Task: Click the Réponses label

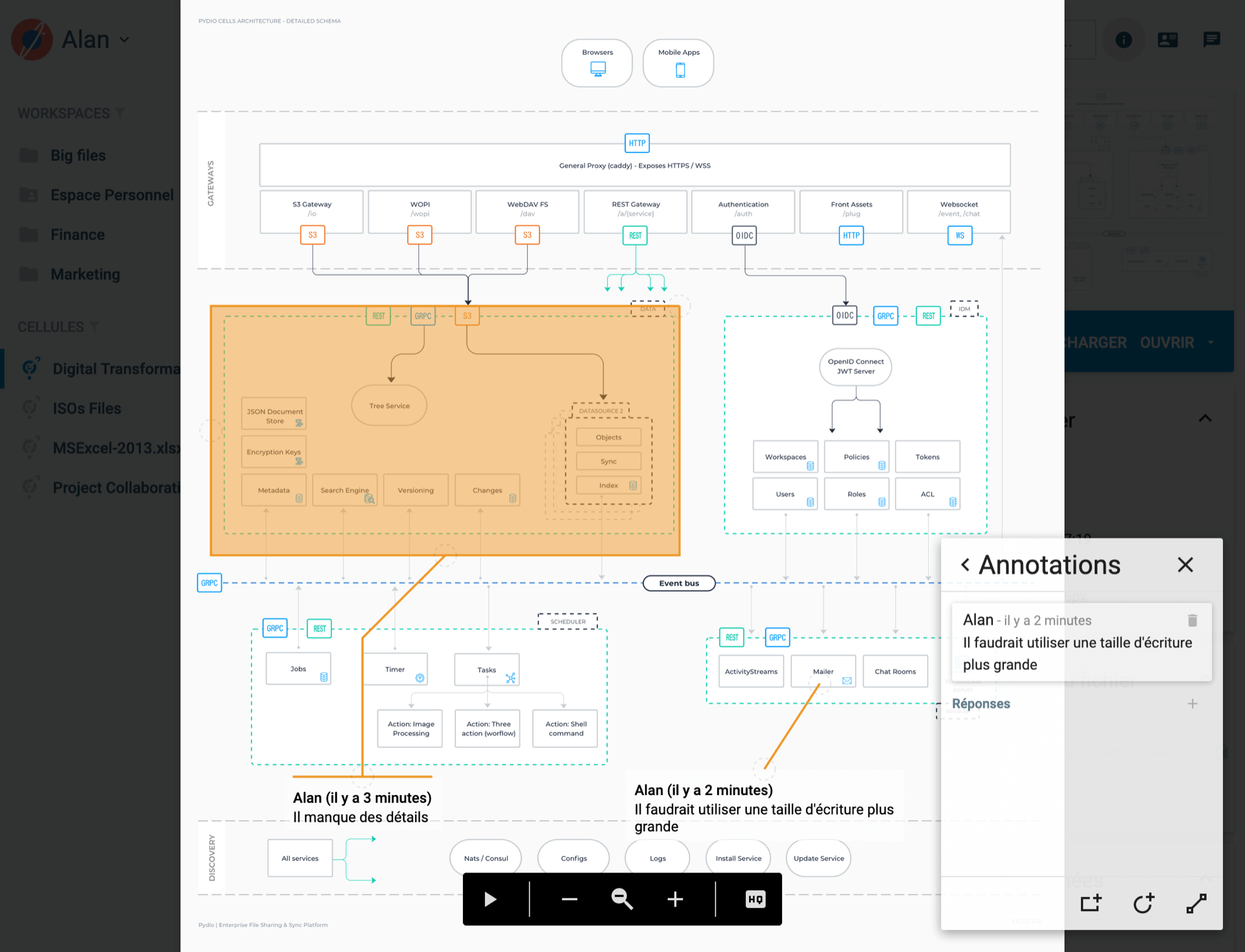Action: (980, 704)
